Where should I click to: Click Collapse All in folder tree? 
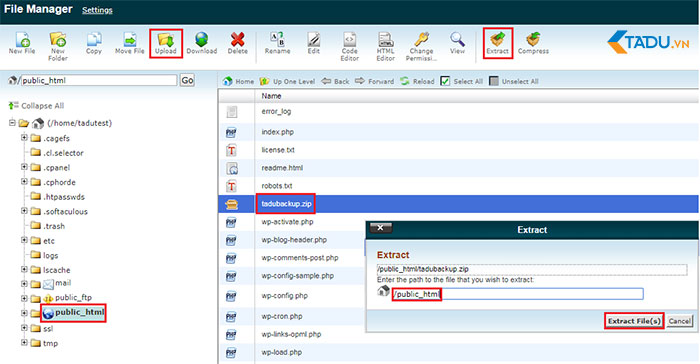[36, 106]
